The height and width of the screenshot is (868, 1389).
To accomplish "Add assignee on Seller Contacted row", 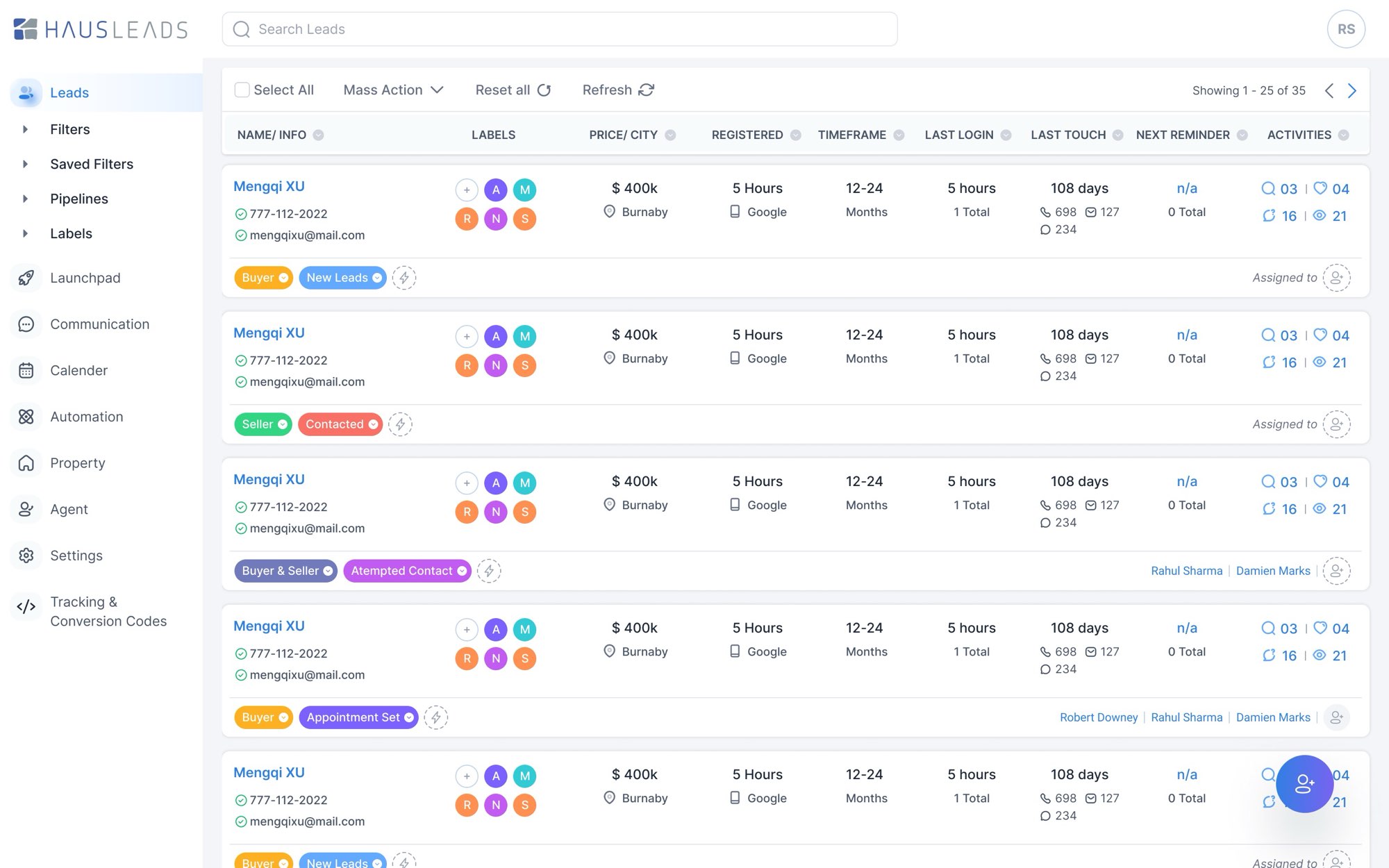I will point(1336,424).
